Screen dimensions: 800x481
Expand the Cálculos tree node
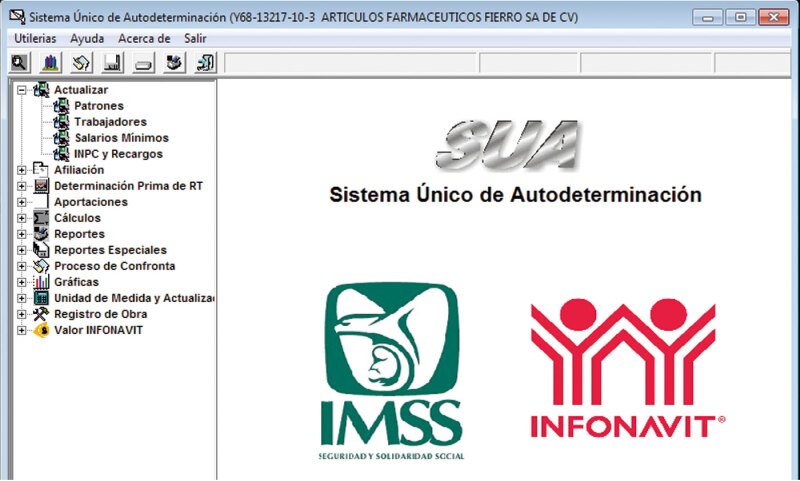(x=21, y=218)
